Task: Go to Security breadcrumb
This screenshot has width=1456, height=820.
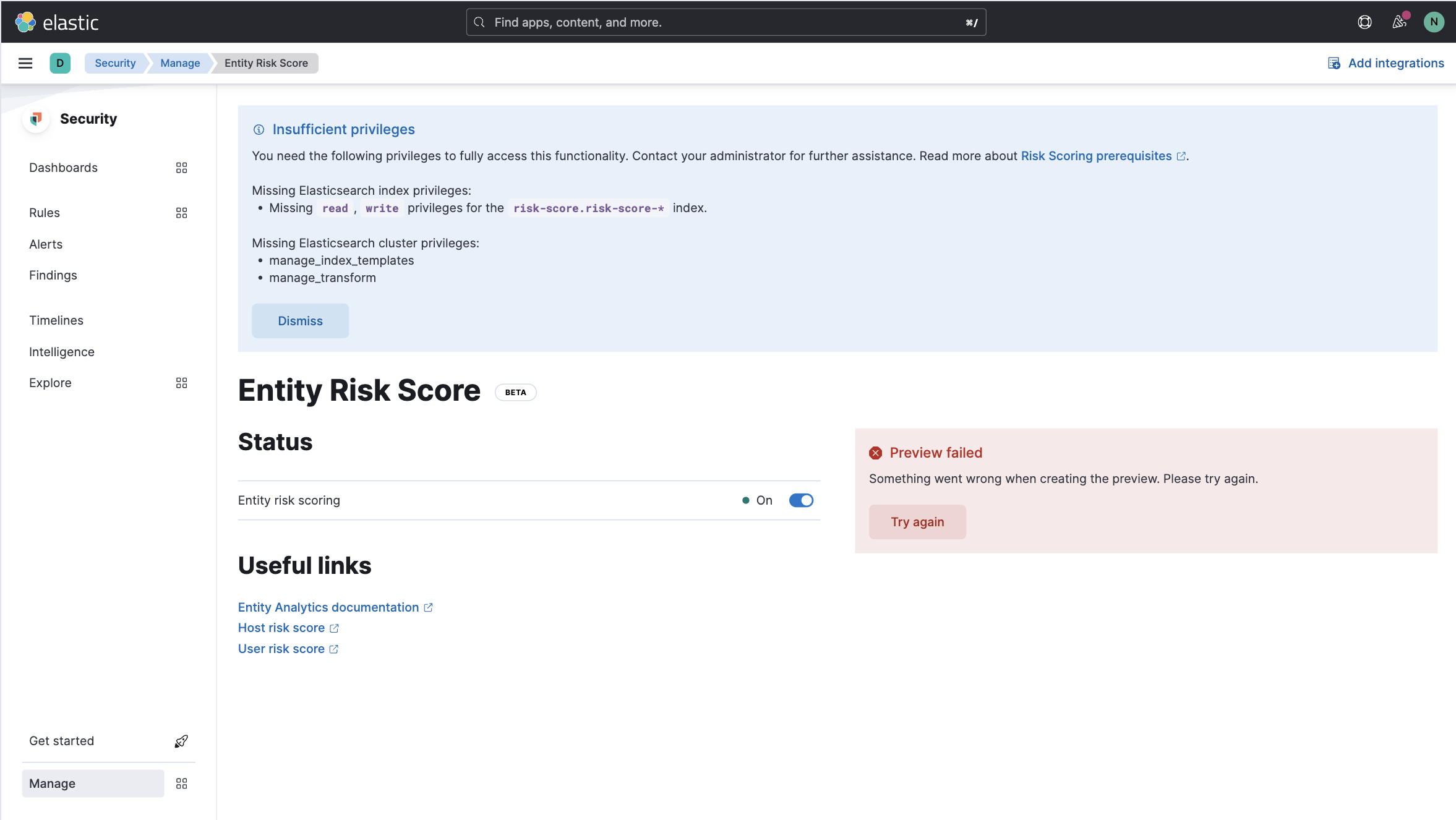Action: point(115,63)
